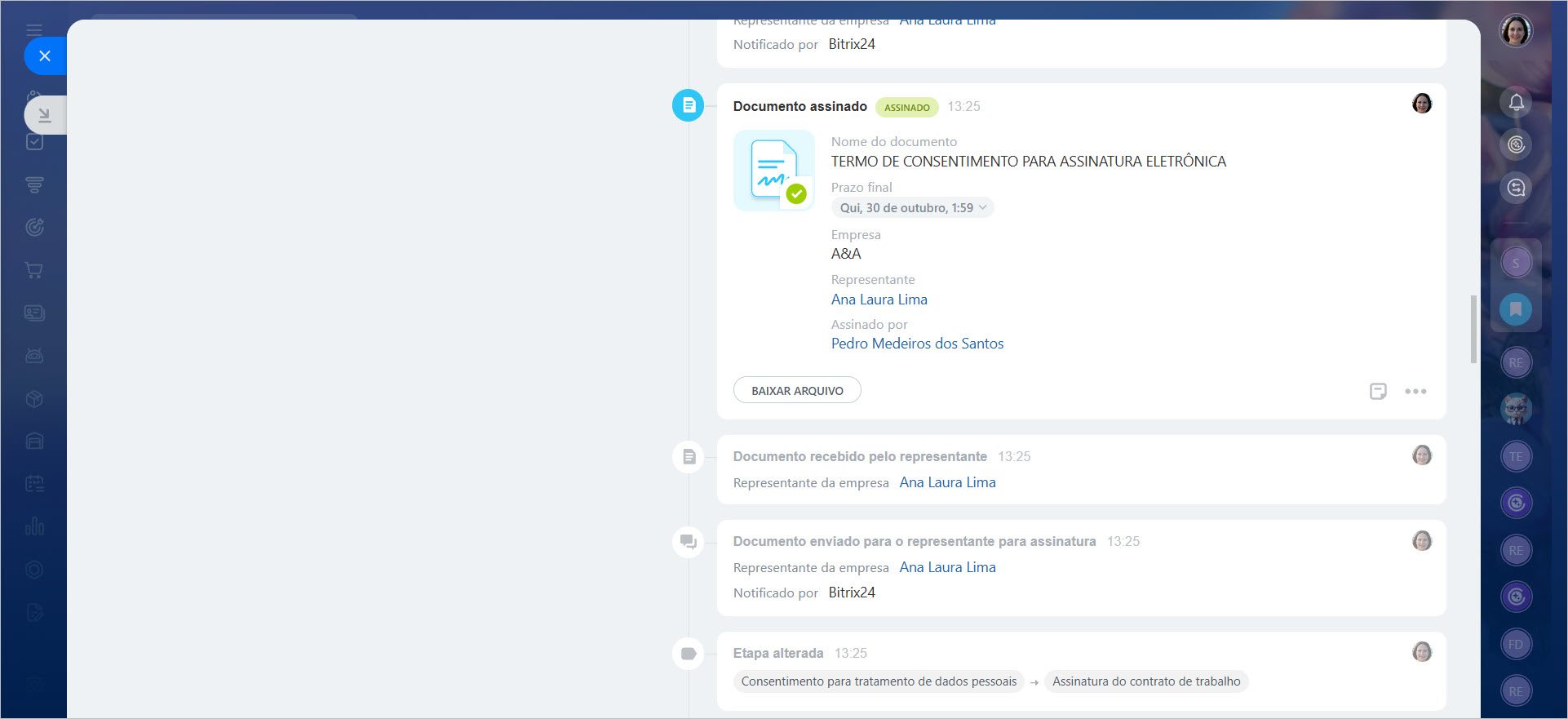Click Bitrix24 in the Documento enviado card
1568x719 pixels.
852,593
